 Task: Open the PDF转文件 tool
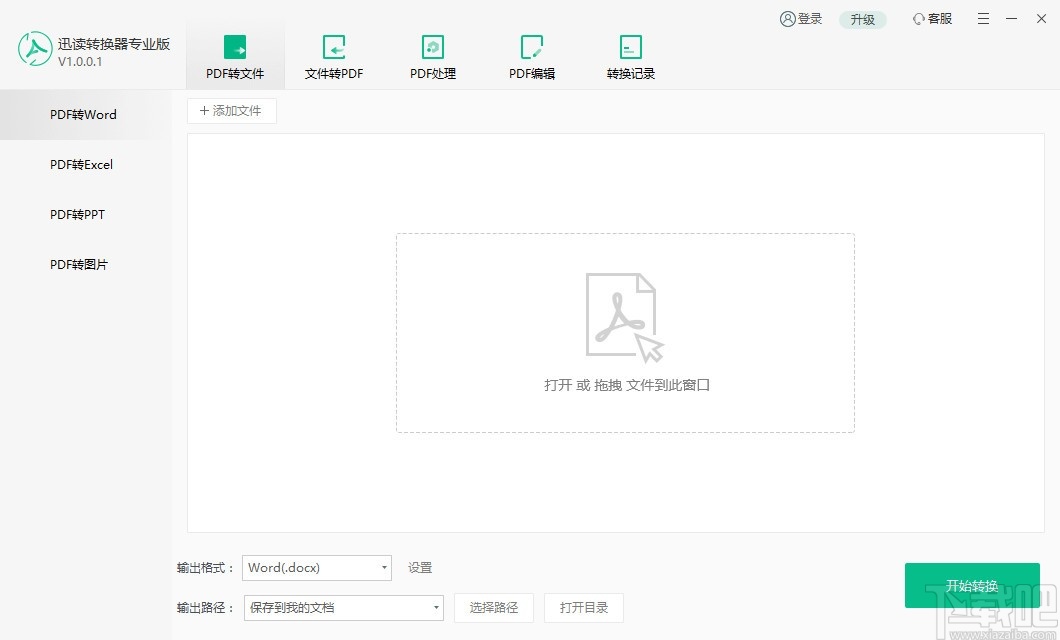tap(234, 55)
